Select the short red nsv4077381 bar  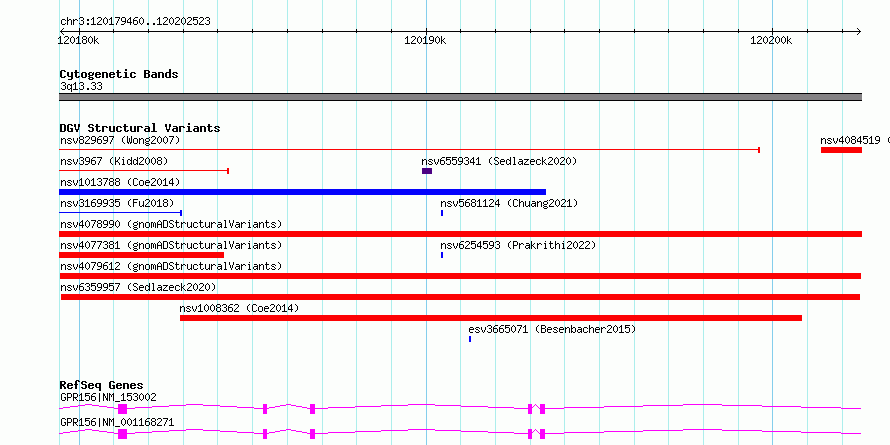pos(142,255)
